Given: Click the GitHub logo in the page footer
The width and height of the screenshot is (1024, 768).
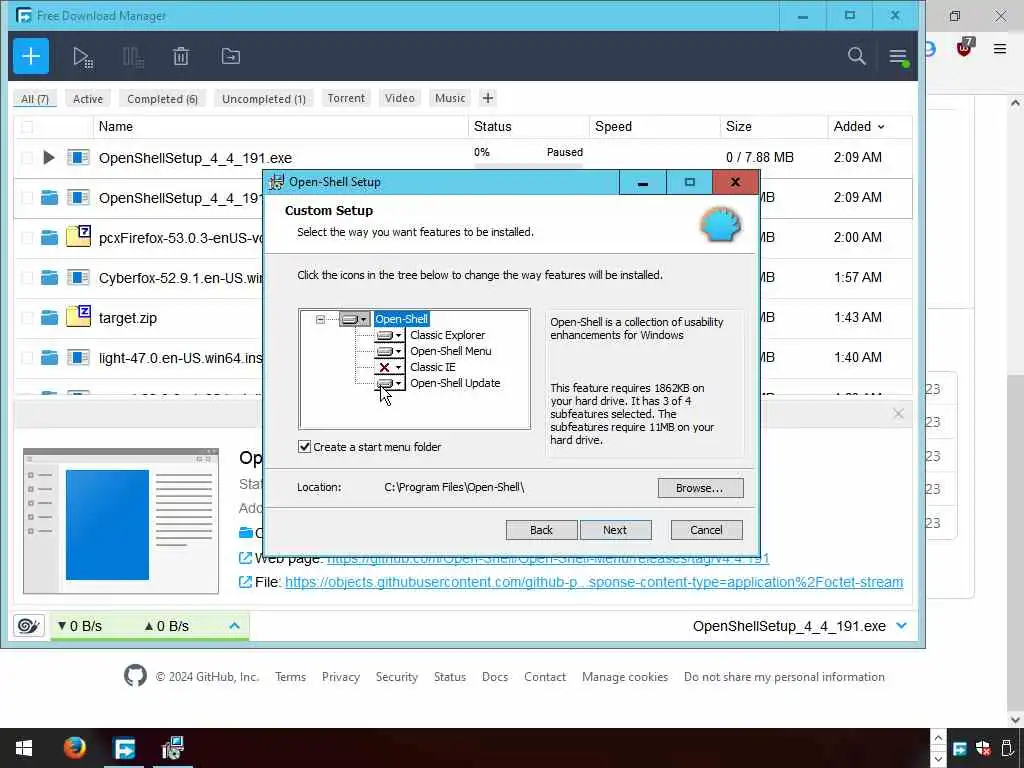Looking at the screenshot, I should (135, 676).
